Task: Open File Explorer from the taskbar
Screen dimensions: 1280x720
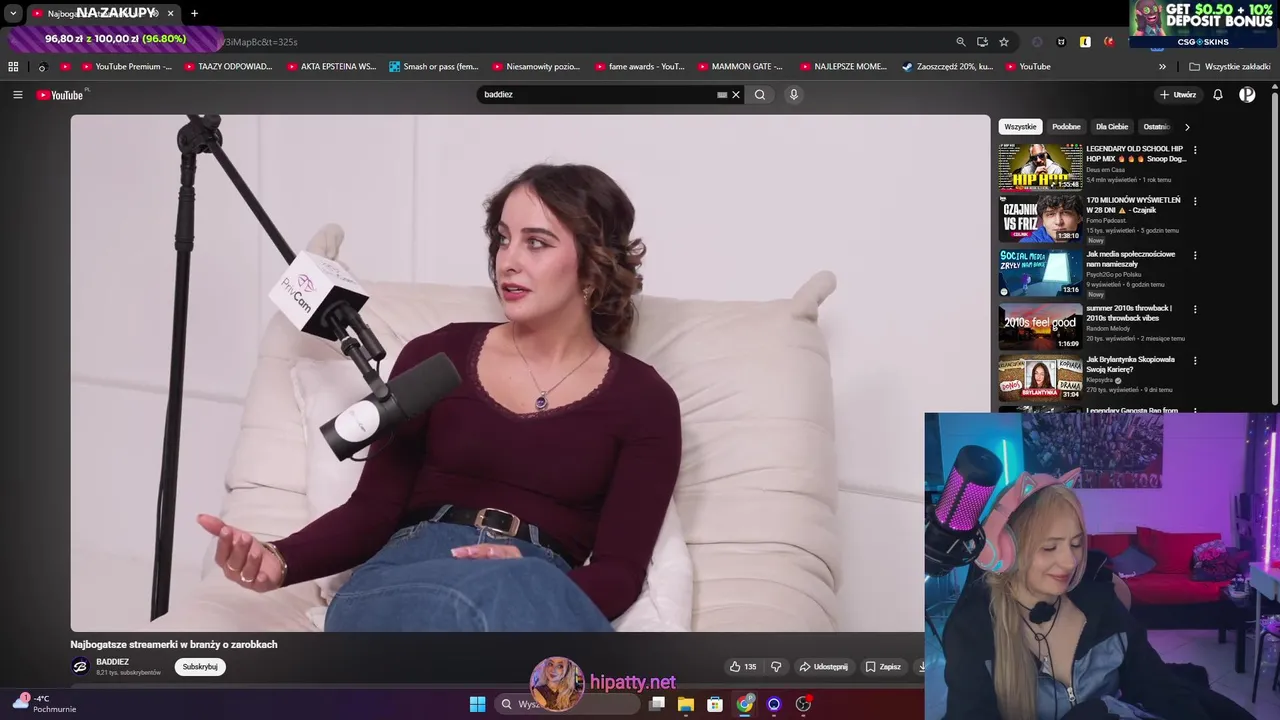Action: [x=686, y=704]
